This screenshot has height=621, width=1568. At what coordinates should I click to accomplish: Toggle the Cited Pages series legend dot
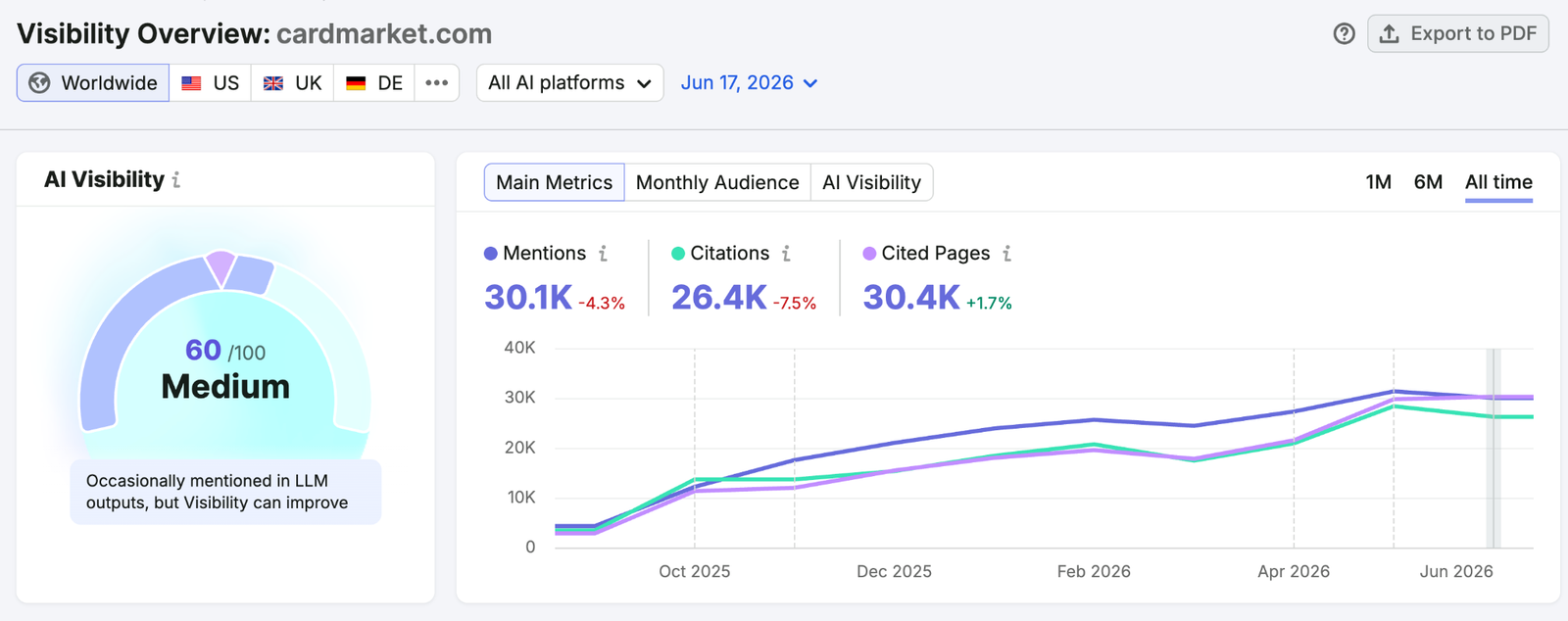pos(869,254)
